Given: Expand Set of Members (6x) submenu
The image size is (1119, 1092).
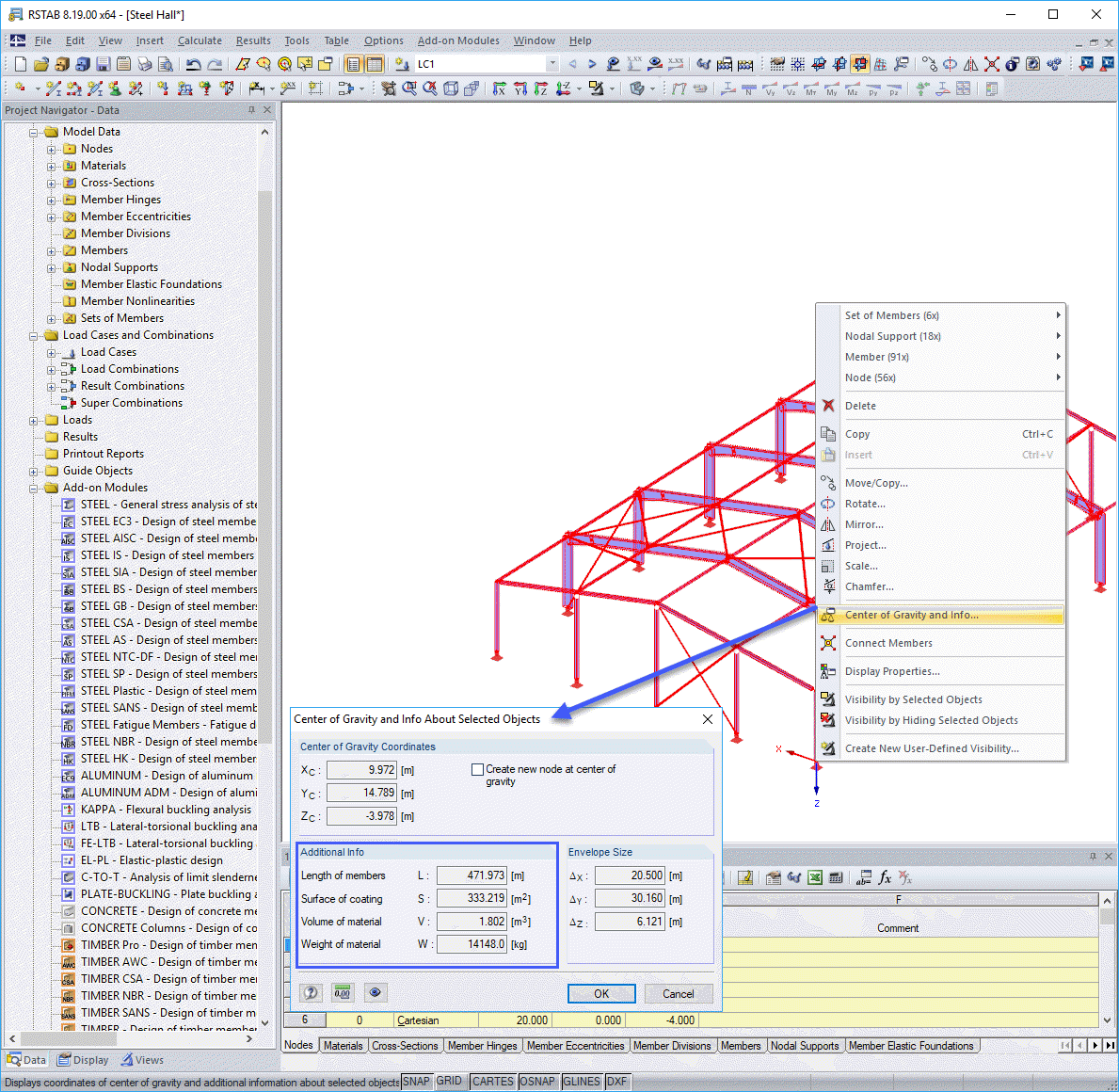Looking at the screenshot, I should click(940, 315).
